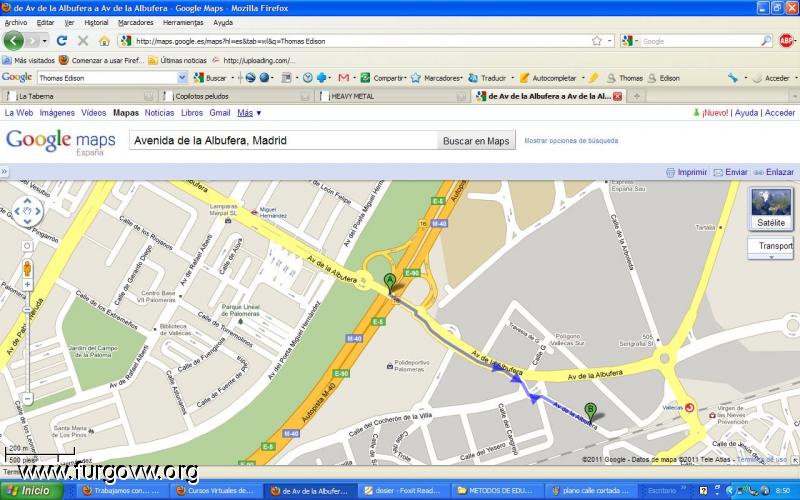
Task: Click Buscar en Maps button
Action: pos(476,141)
